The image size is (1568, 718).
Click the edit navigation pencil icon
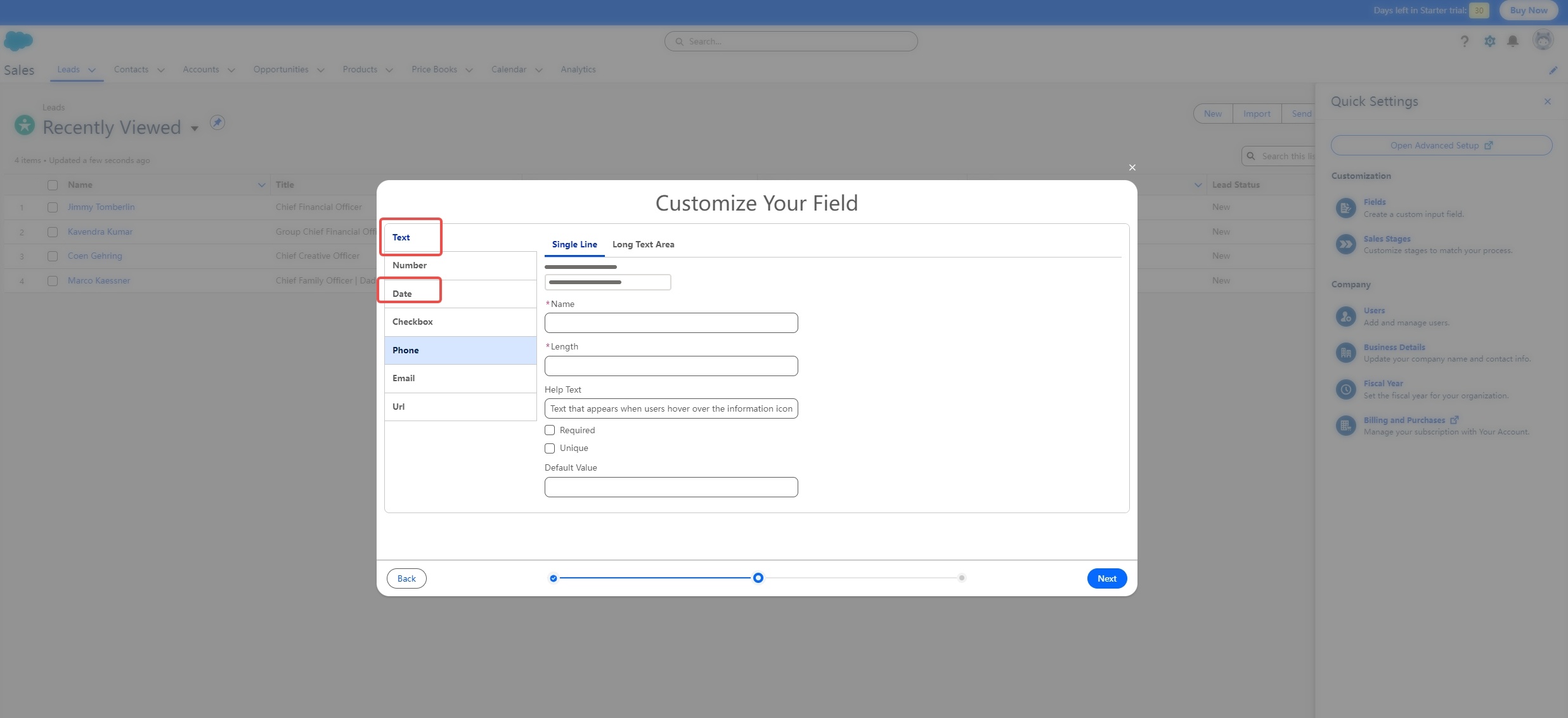tap(1553, 70)
